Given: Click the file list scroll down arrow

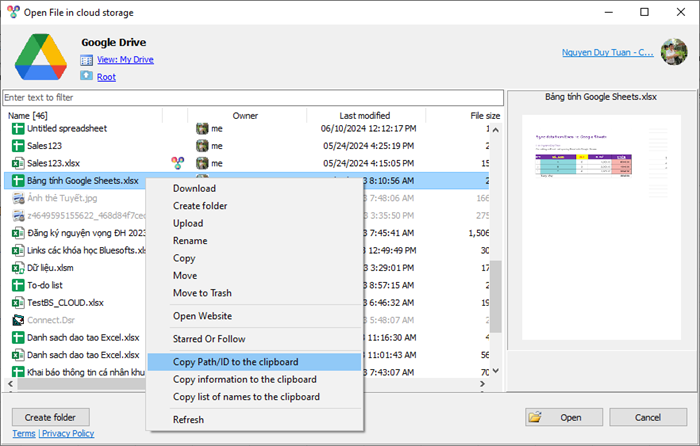Looking at the screenshot, I should click(496, 371).
